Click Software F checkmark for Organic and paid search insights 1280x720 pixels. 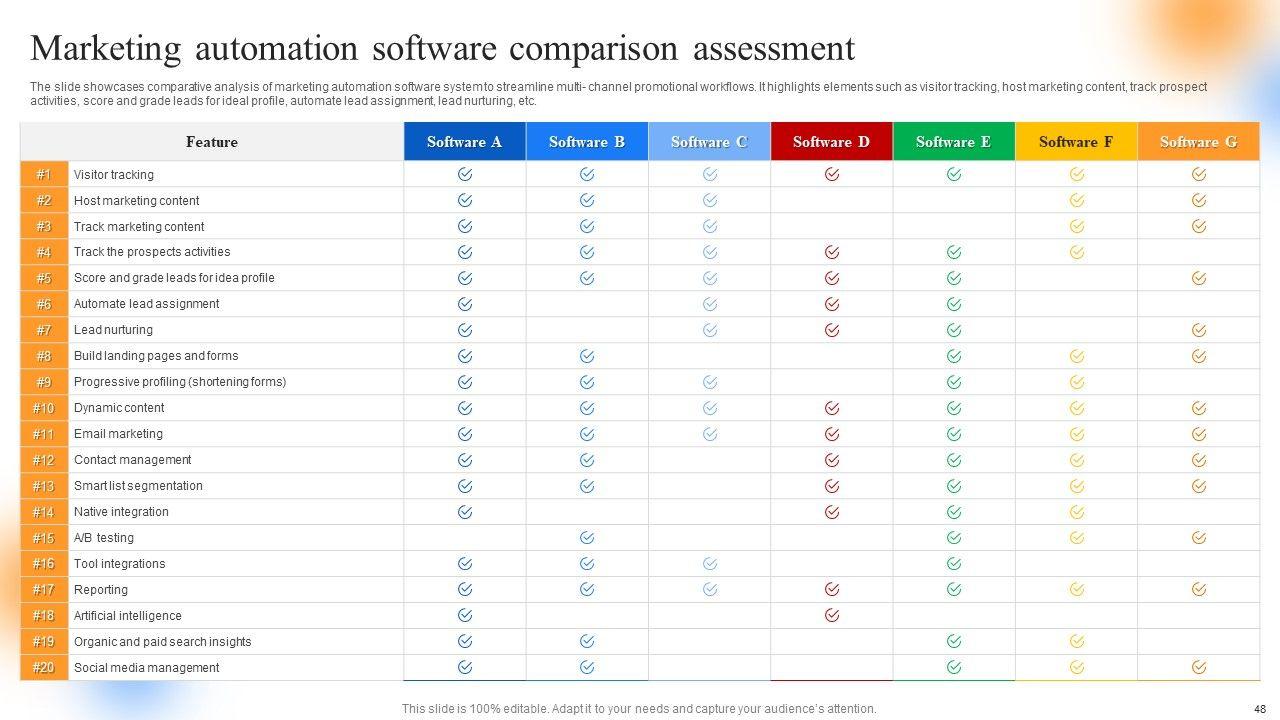[x=1076, y=641]
